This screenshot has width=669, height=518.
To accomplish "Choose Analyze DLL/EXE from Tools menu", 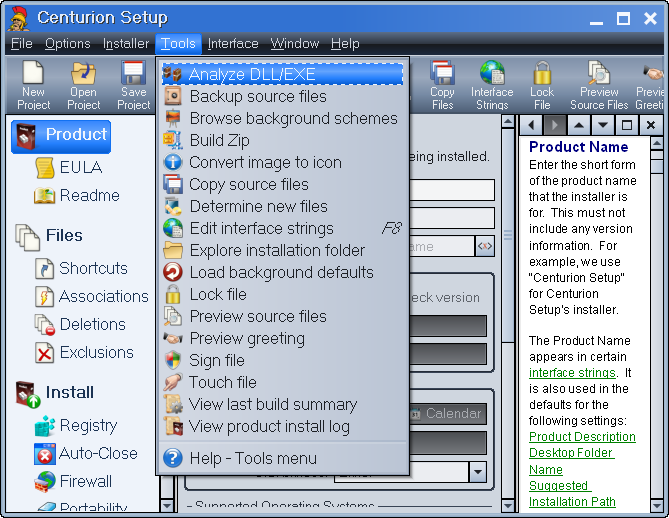I will pos(282,74).
